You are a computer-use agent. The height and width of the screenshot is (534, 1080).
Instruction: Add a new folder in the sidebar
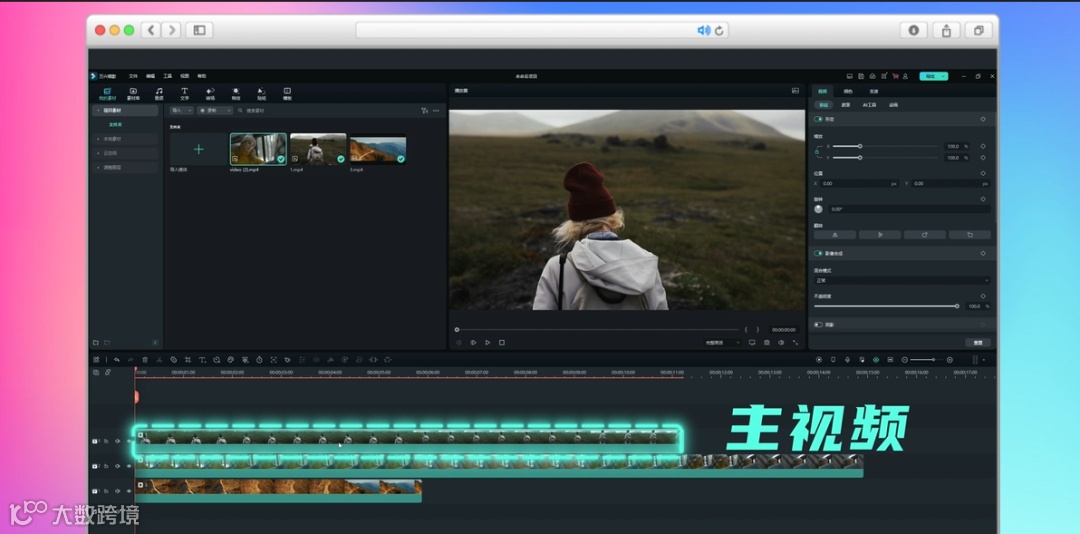point(96,342)
